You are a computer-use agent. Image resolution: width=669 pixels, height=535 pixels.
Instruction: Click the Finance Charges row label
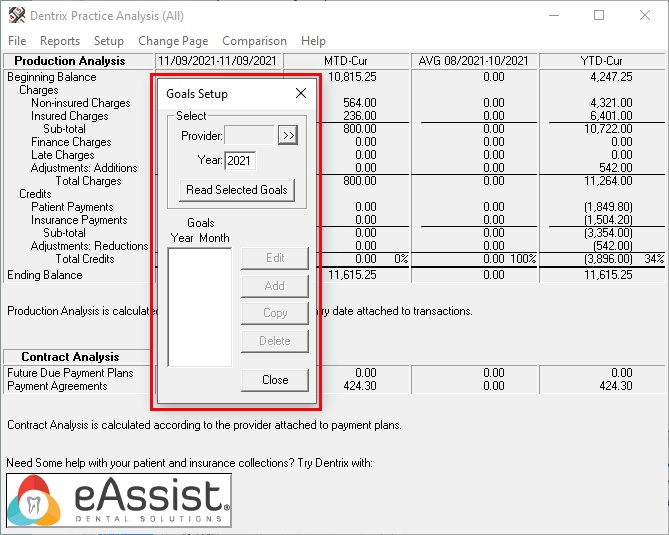[x=71, y=142]
